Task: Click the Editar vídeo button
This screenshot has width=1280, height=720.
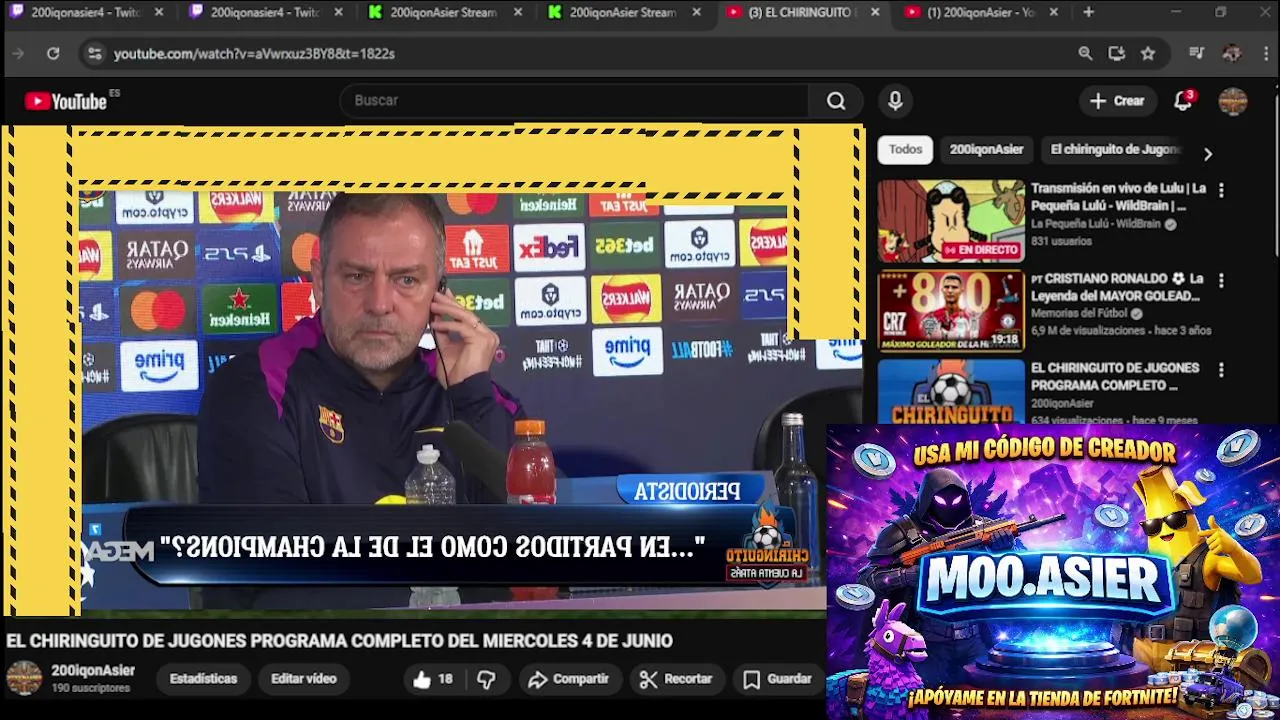Action: click(x=303, y=679)
